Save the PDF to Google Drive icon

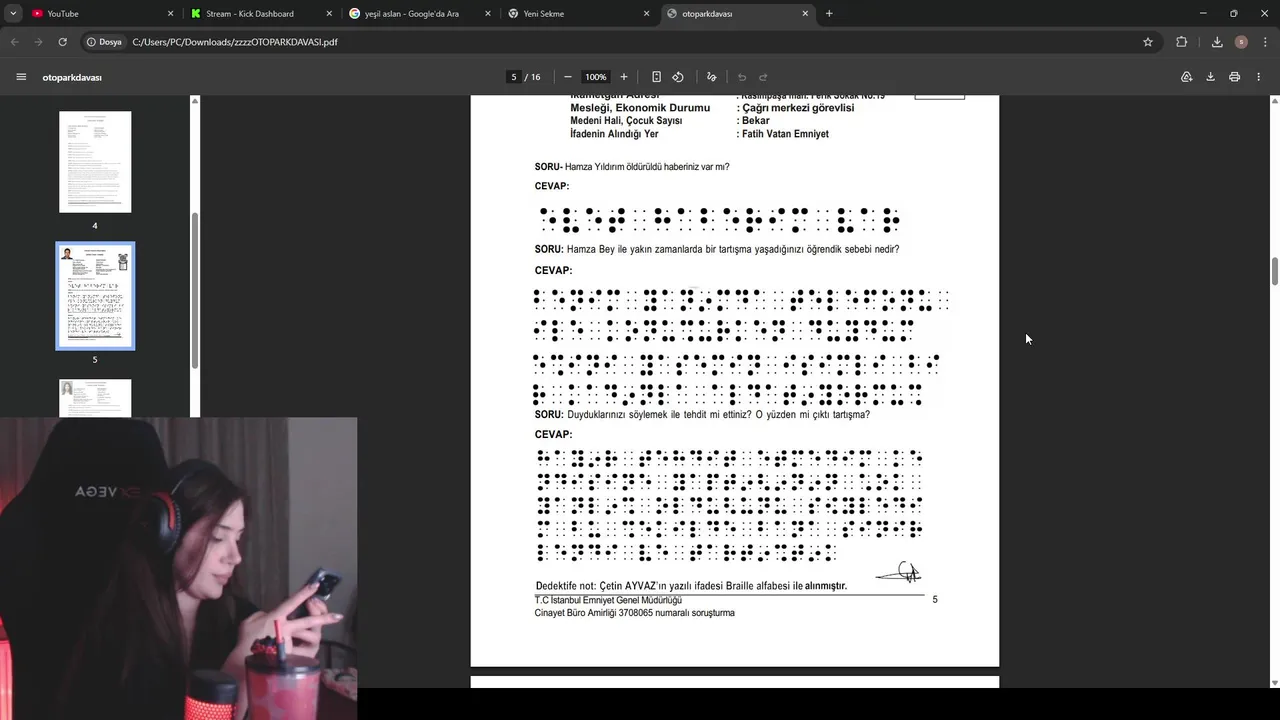[1187, 77]
